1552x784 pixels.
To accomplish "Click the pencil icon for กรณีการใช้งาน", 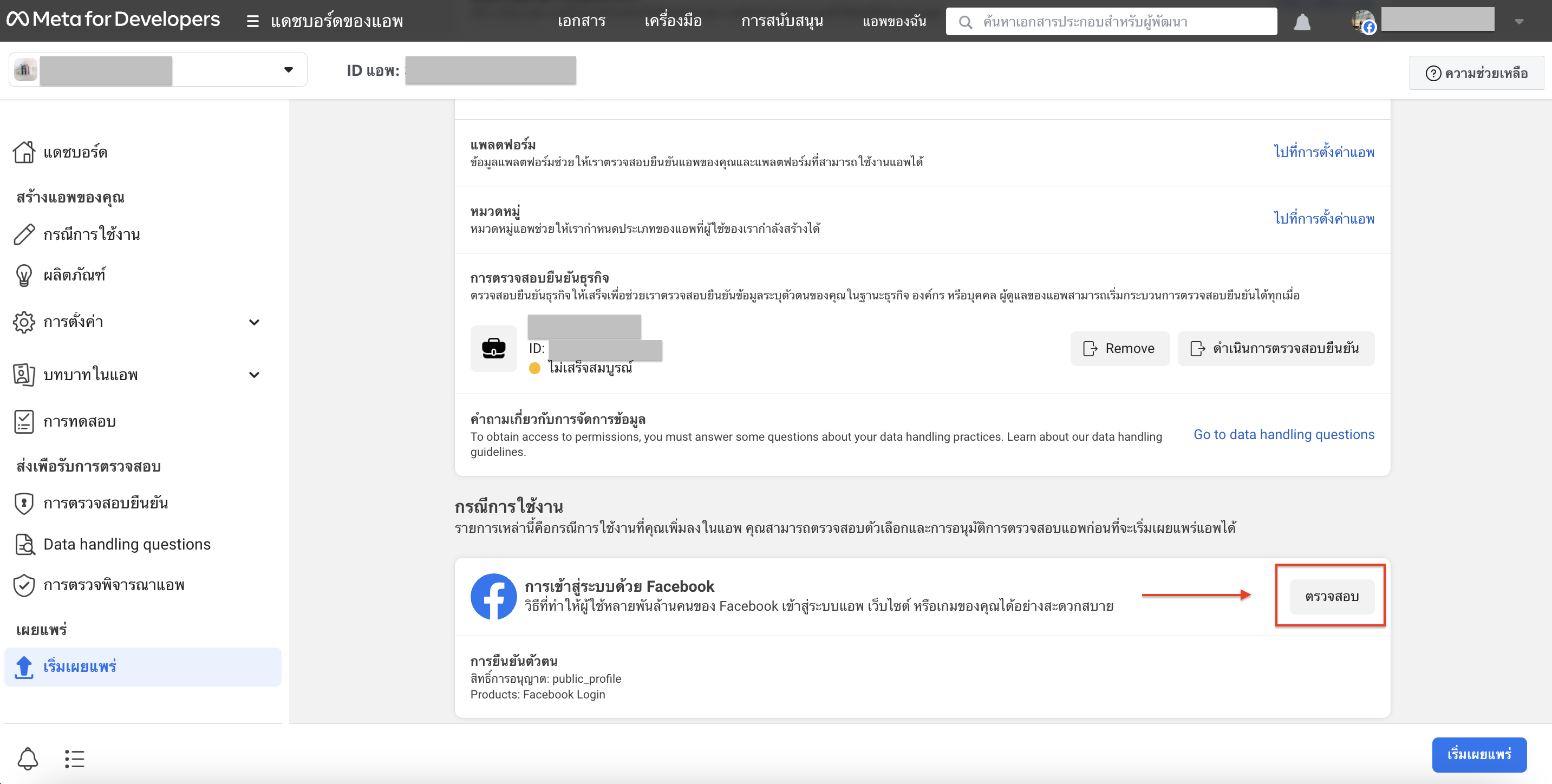I will tap(24, 234).
